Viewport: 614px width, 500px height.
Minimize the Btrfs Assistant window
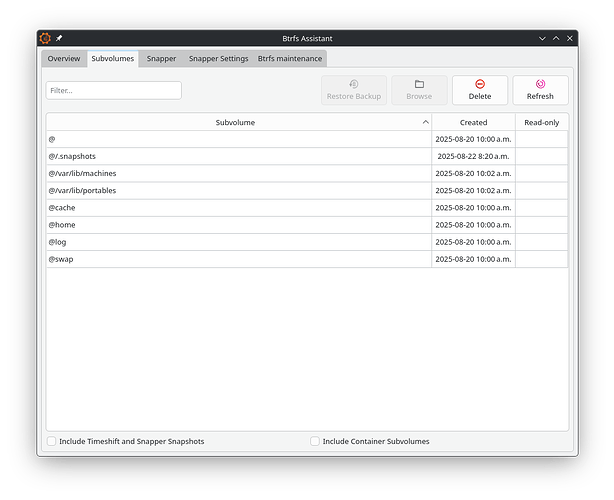542,38
